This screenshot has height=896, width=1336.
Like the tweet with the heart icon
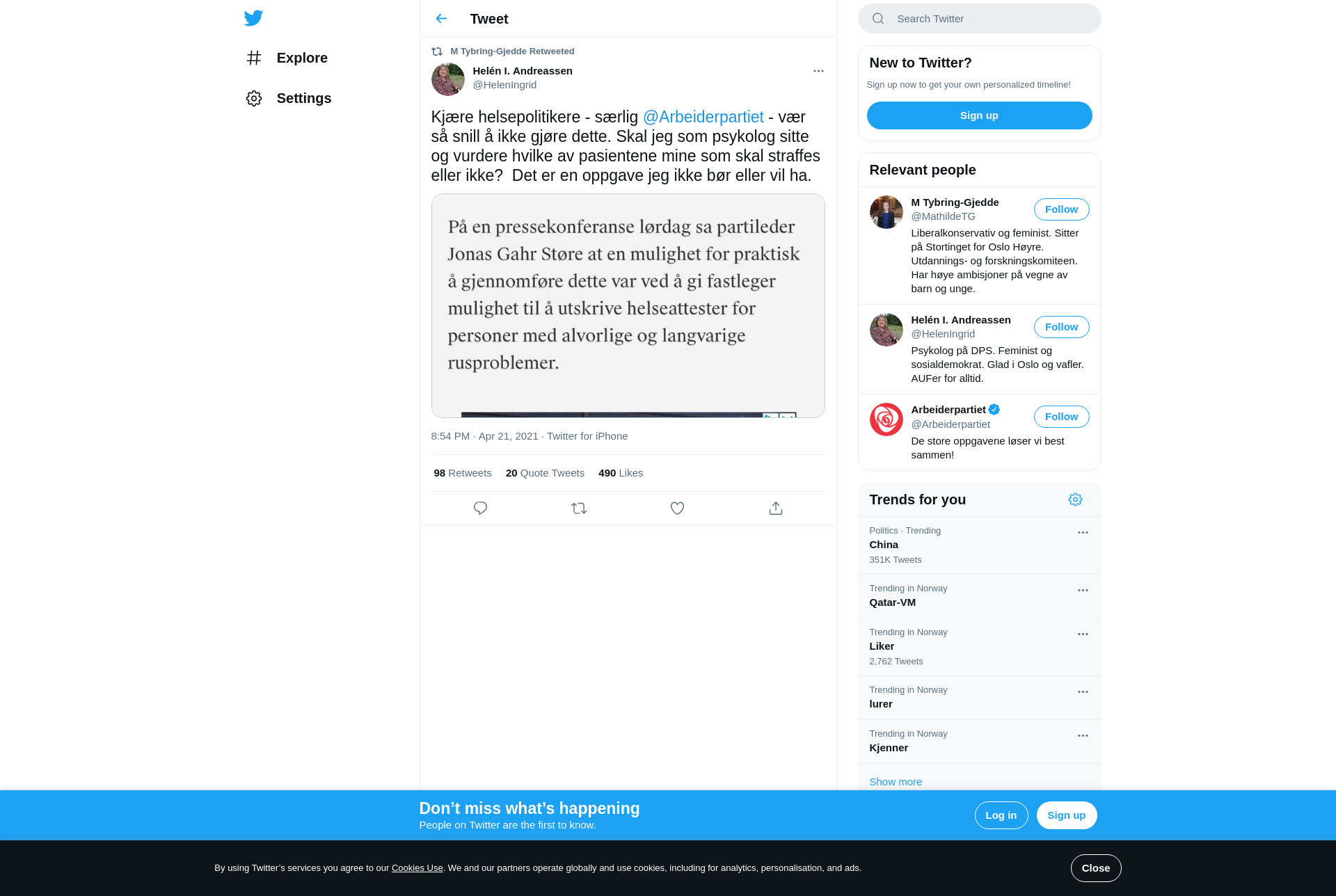click(x=677, y=509)
